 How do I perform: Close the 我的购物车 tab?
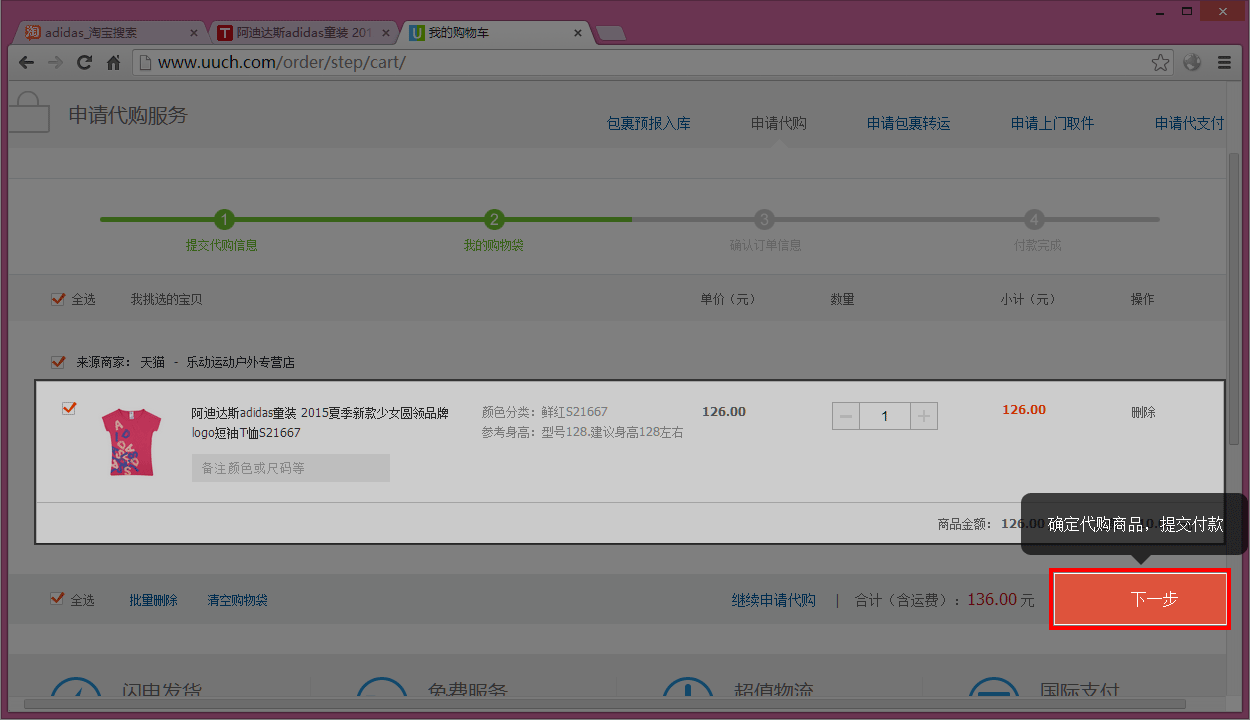pyautogui.click(x=577, y=33)
